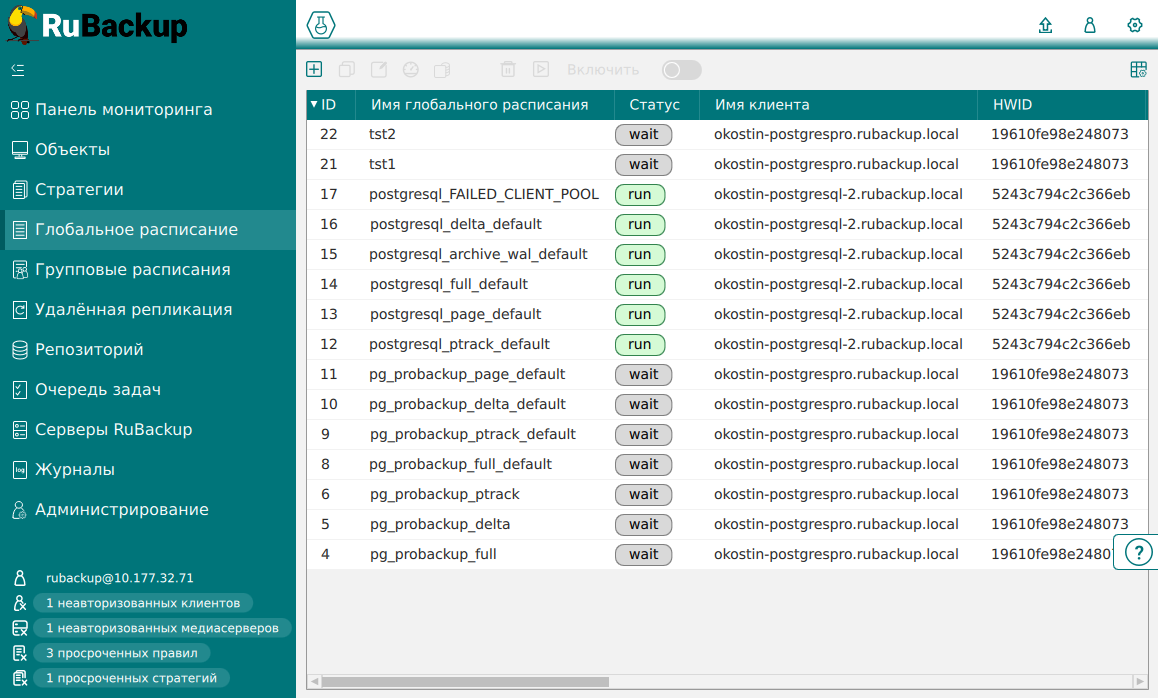Open Администрирование
Viewport: 1158px width, 698px height.
click(148, 509)
